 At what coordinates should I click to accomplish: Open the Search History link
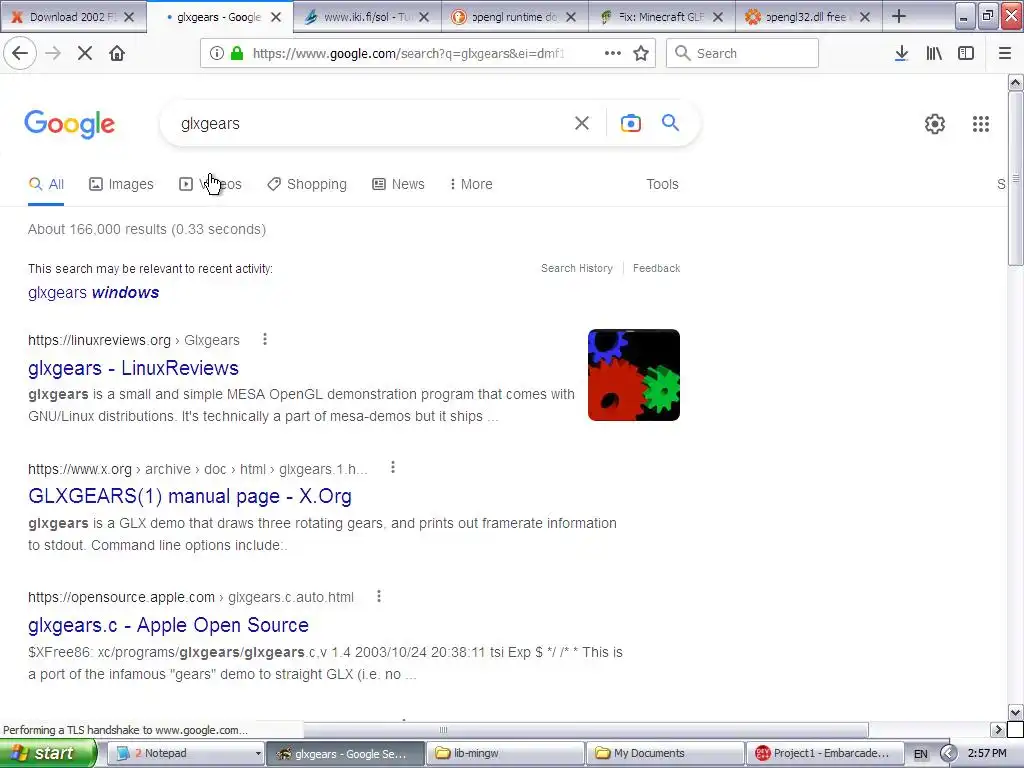tap(577, 268)
